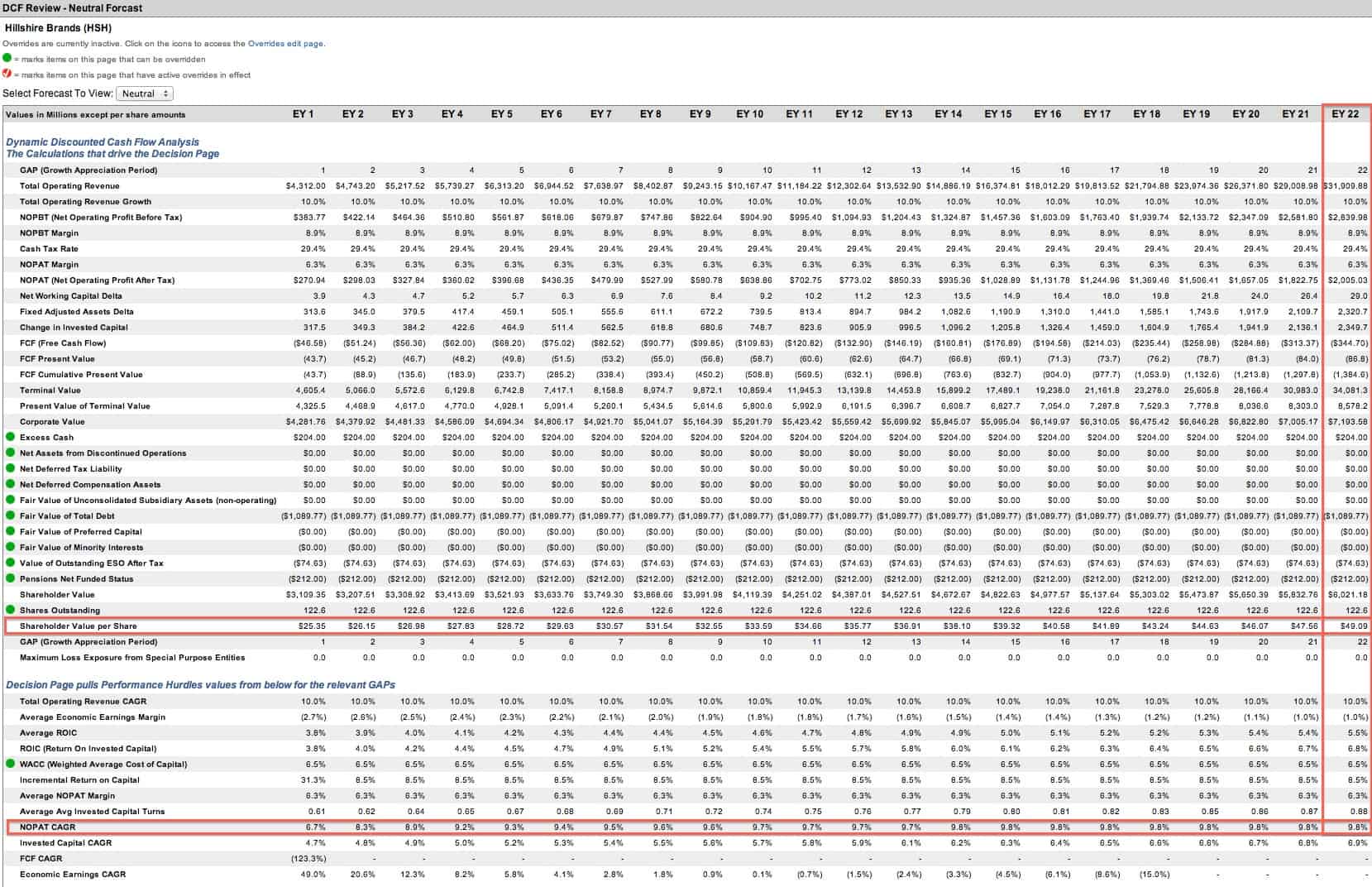Viewport: 1372px width, 887px height.
Task: Select the FCF (Free Cash Flow) row label
Action: click(x=63, y=343)
